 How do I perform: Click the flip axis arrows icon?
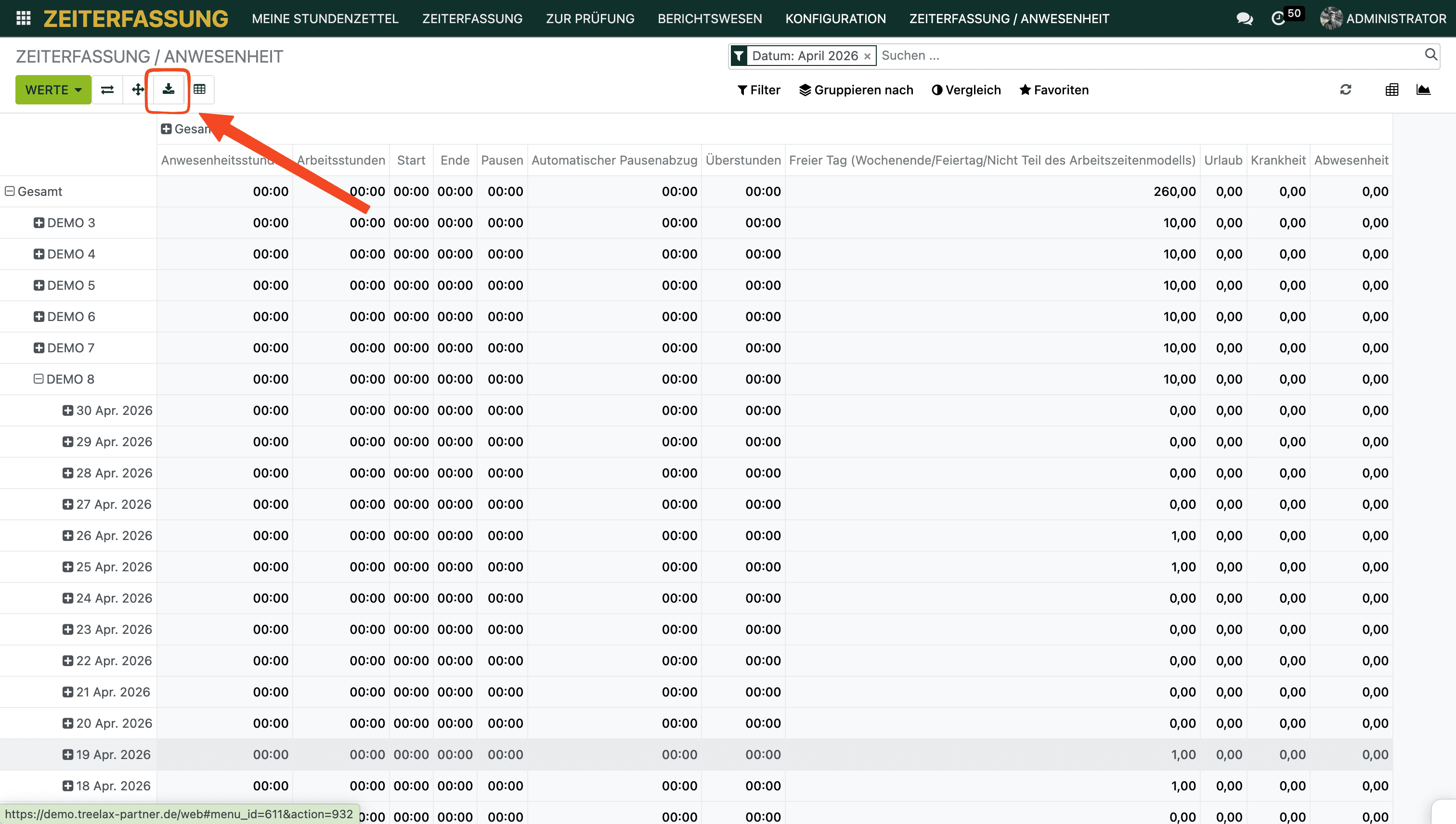tap(107, 90)
